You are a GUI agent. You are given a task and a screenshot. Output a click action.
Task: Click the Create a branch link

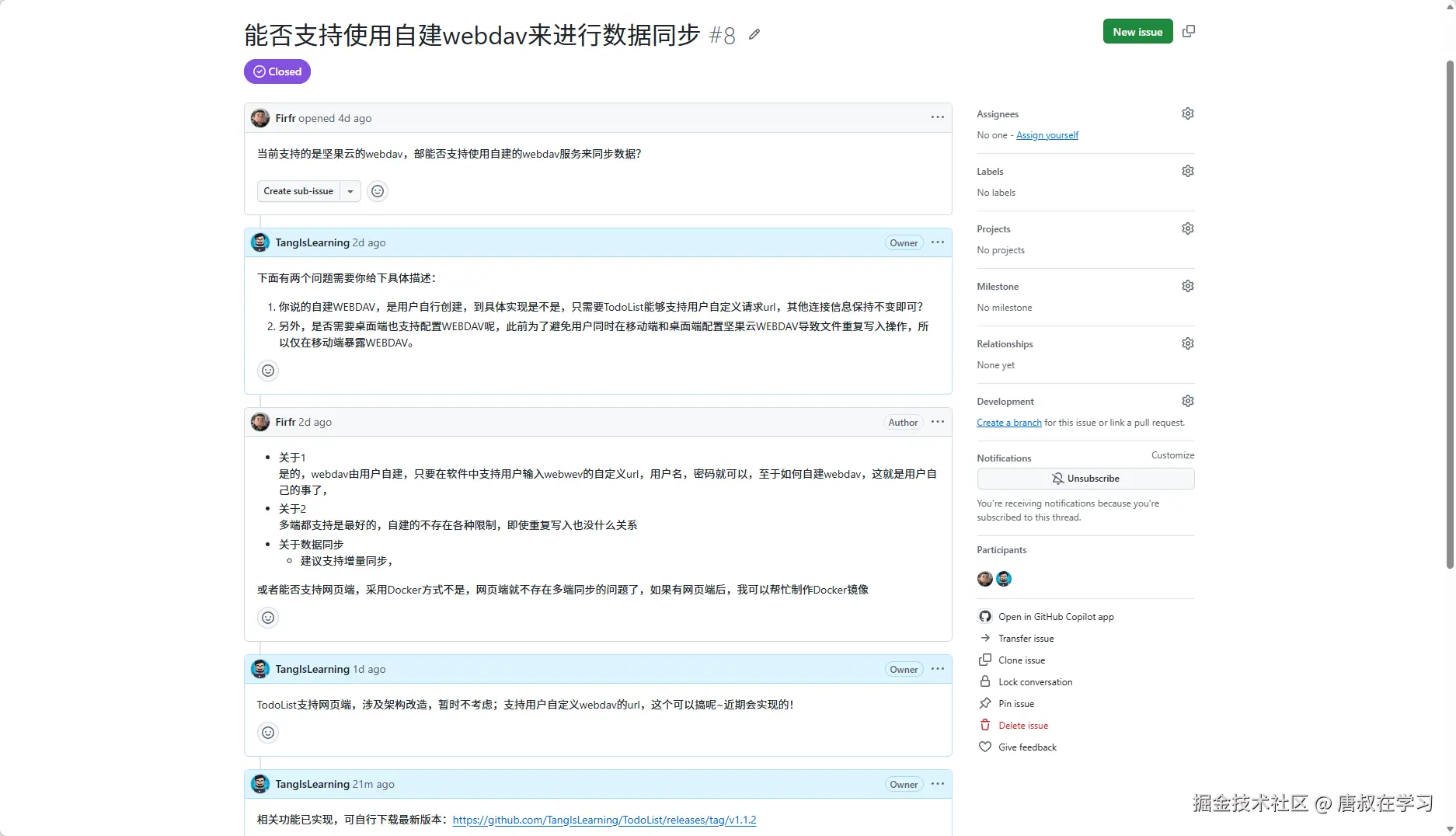click(x=1009, y=423)
